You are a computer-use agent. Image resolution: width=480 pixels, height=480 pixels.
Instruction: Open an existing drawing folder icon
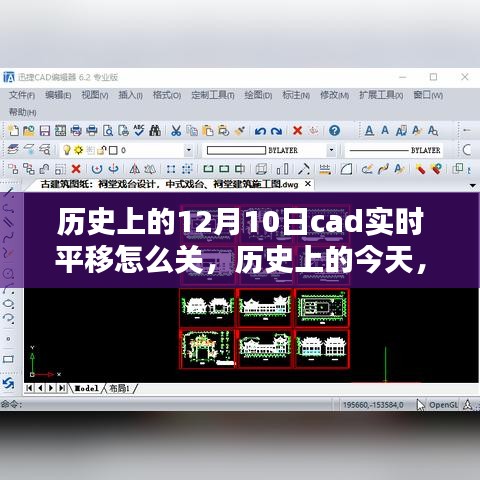click(x=29, y=130)
